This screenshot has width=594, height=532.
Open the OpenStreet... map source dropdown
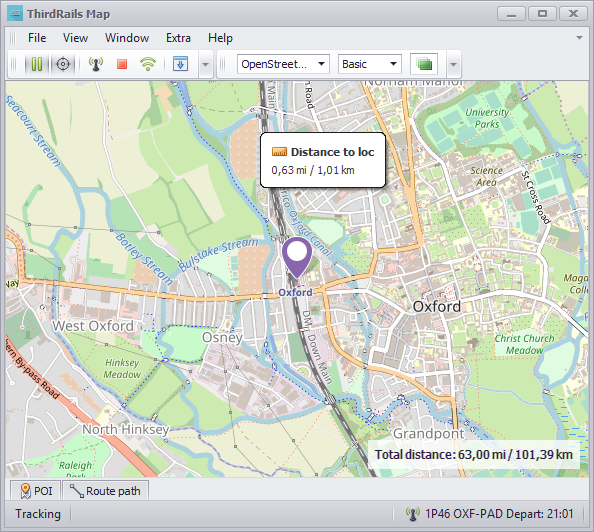tap(283, 64)
